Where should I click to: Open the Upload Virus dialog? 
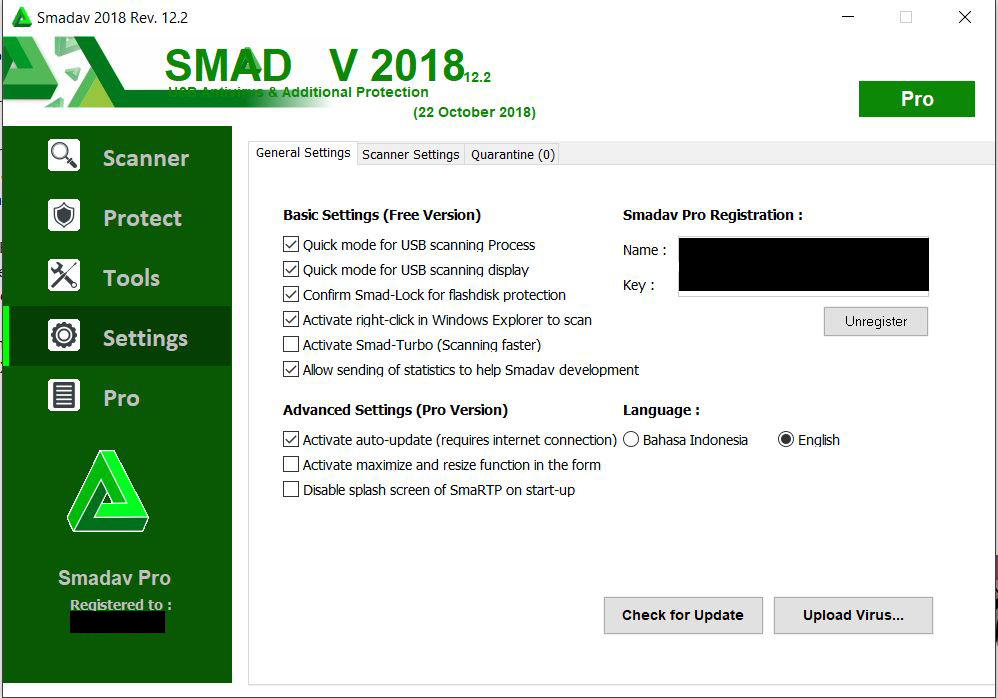tap(852, 615)
